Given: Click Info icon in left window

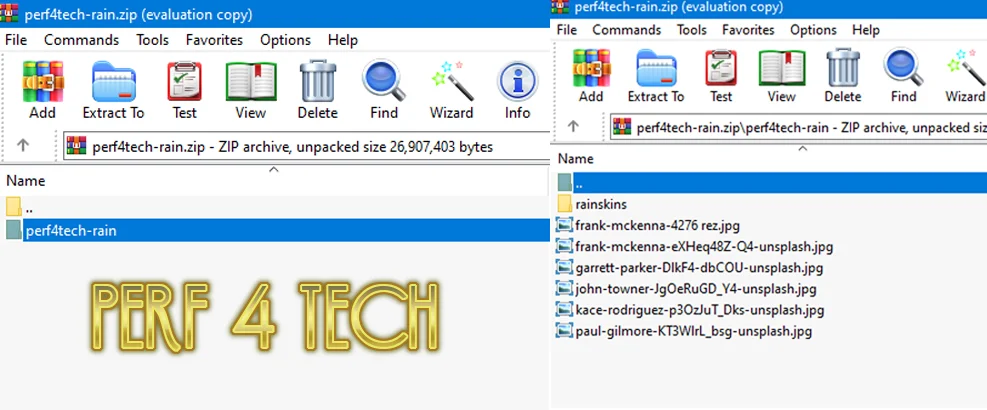Looking at the screenshot, I should [517, 82].
